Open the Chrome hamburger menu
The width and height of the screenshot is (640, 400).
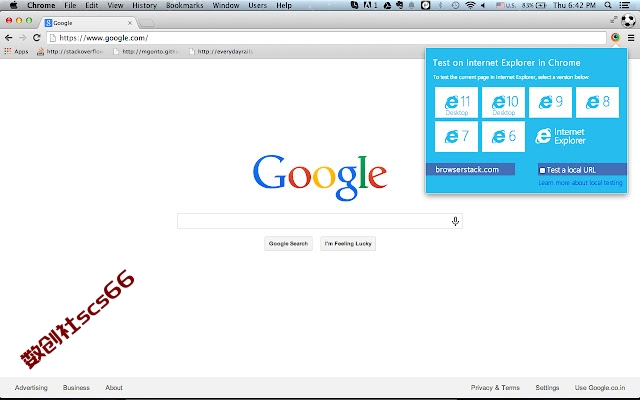(x=631, y=38)
